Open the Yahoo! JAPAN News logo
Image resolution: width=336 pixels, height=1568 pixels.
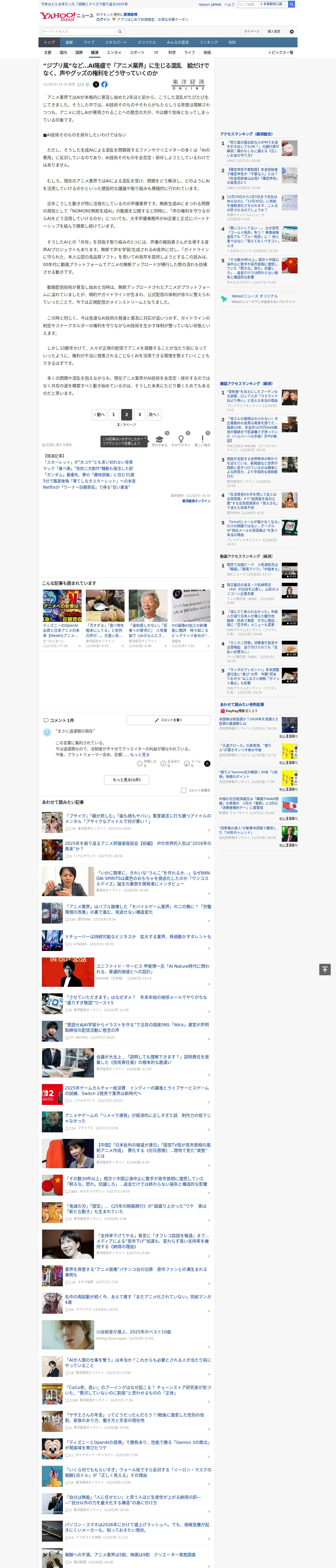[66, 16]
